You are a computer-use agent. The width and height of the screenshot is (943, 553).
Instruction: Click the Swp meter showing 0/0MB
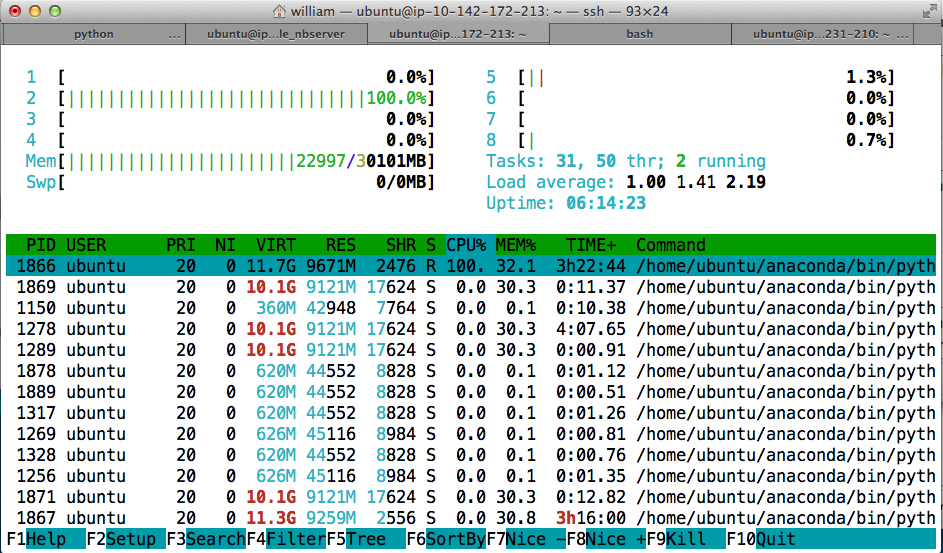[x=230, y=182]
